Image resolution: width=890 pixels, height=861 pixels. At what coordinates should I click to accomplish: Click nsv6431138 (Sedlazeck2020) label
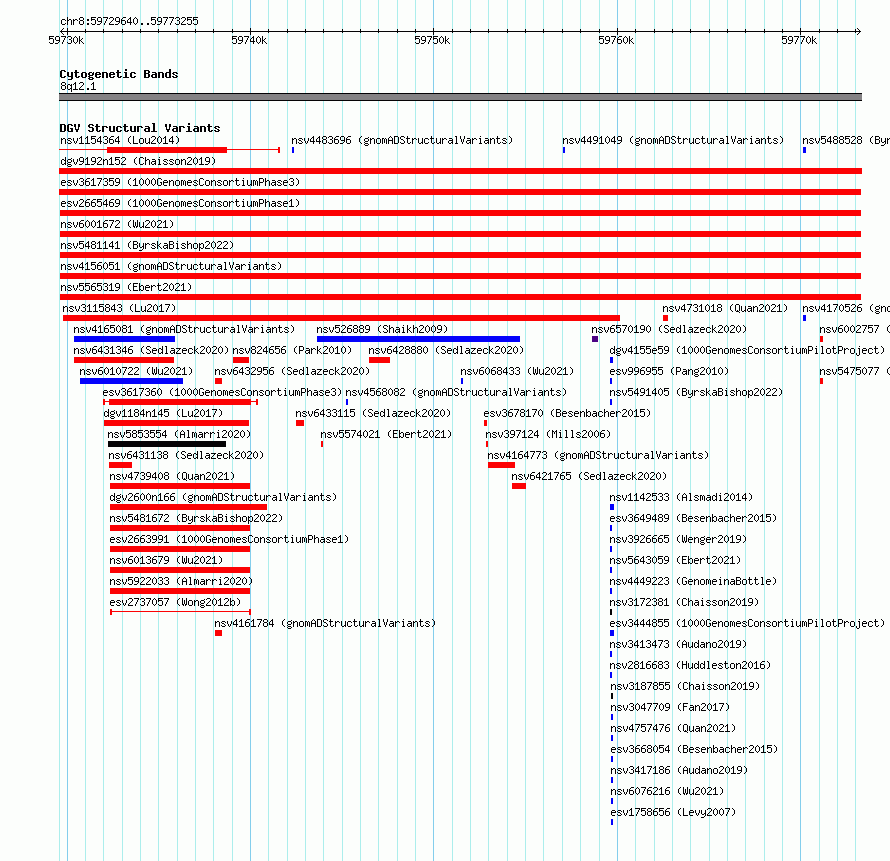pos(186,455)
